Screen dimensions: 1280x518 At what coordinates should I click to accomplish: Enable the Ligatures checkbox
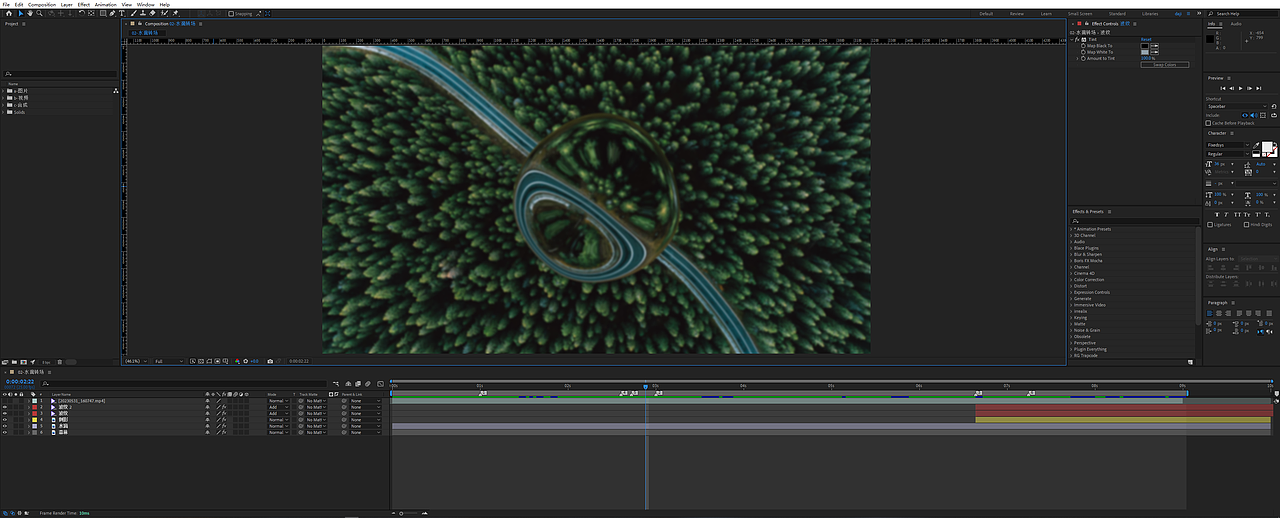tap(1210, 225)
